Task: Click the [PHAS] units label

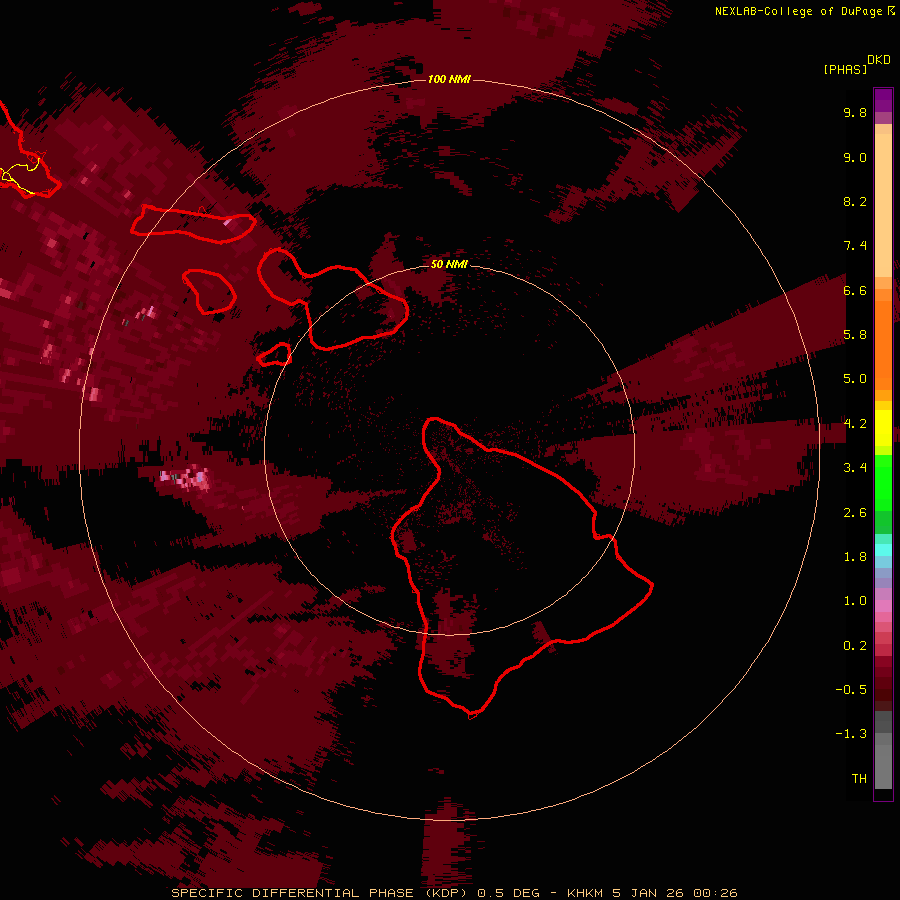Action: pyautogui.click(x=845, y=70)
